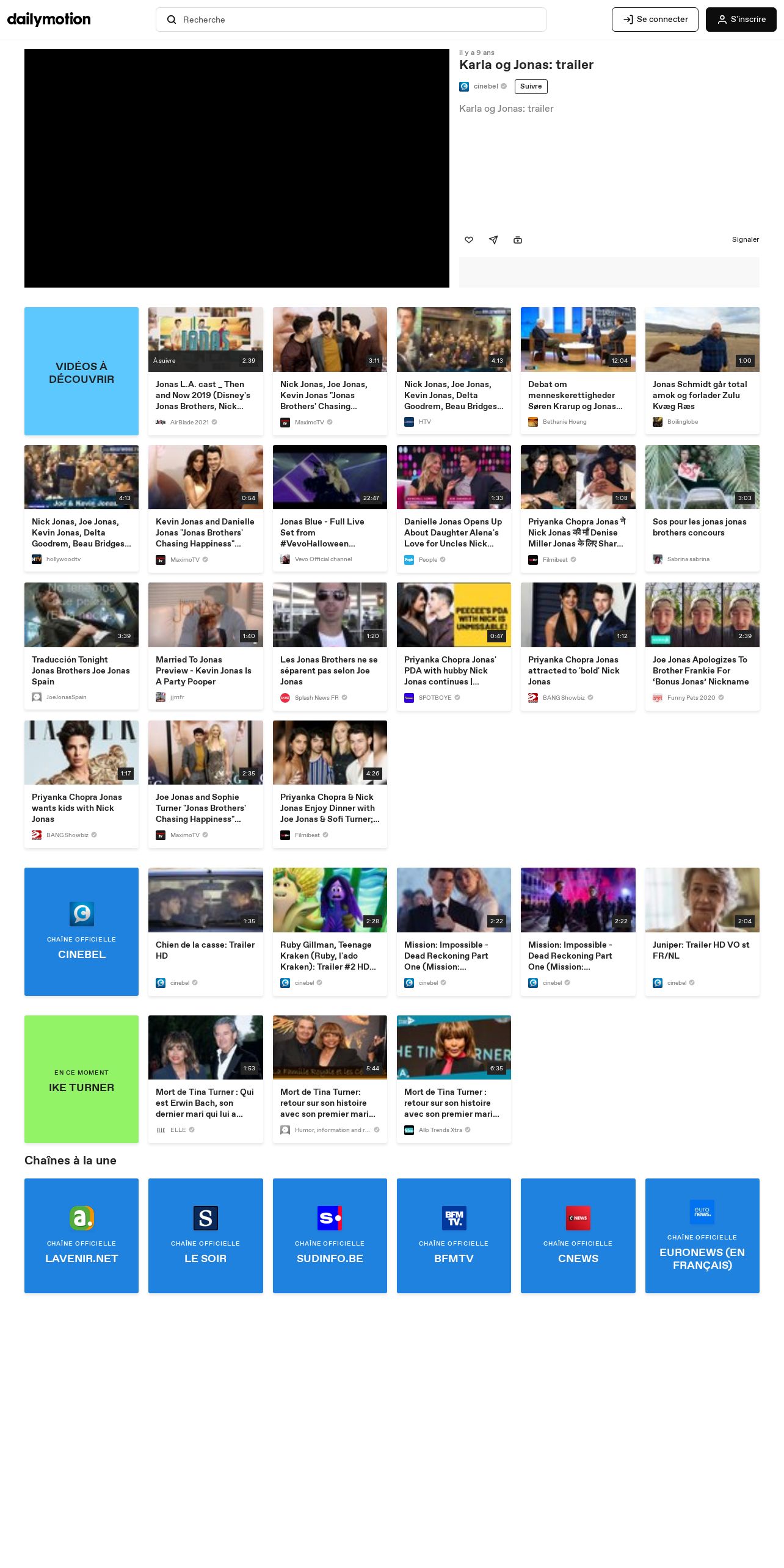Open SUDINFO.BE official channel tile
Screen dimensions: 784x1568
click(x=330, y=1236)
